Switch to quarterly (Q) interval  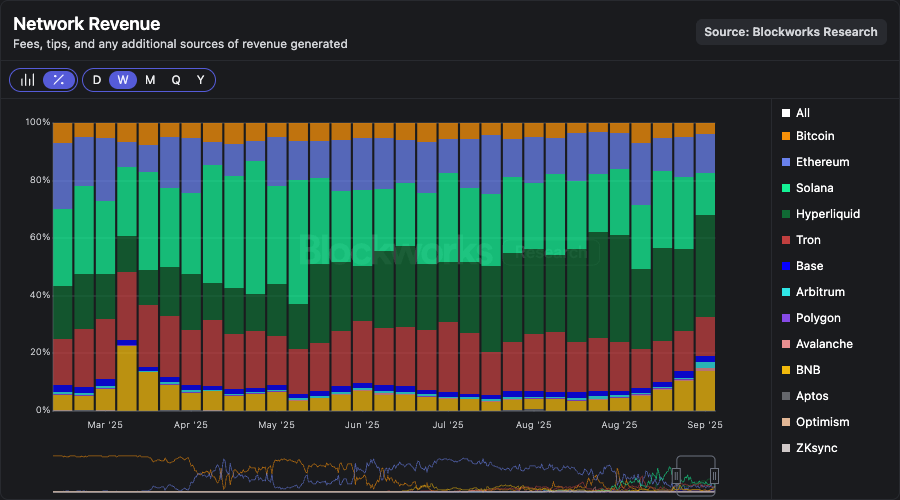[176, 80]
